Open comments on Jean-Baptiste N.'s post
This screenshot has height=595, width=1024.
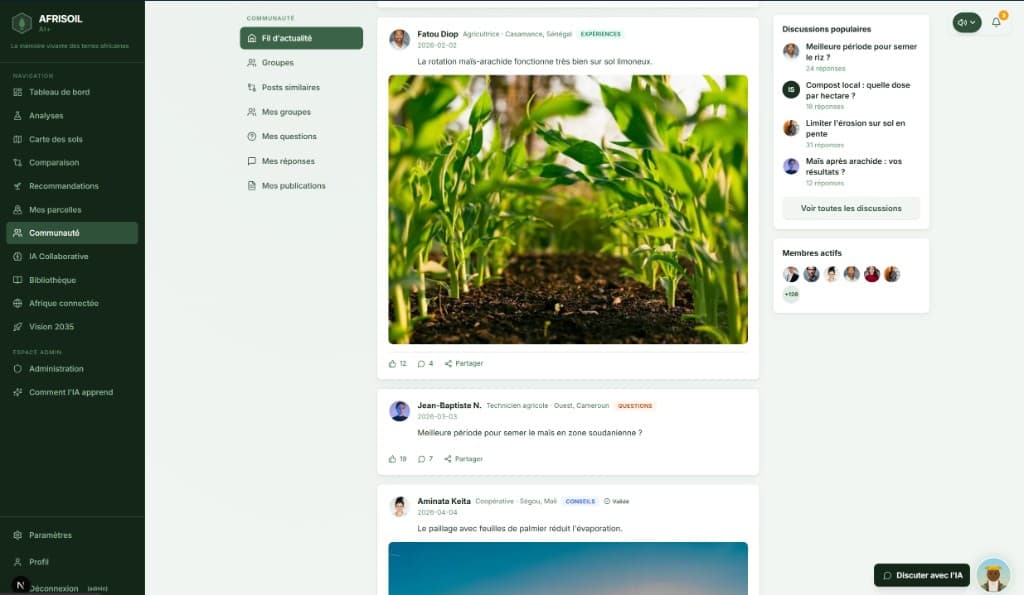coord(425,459)
